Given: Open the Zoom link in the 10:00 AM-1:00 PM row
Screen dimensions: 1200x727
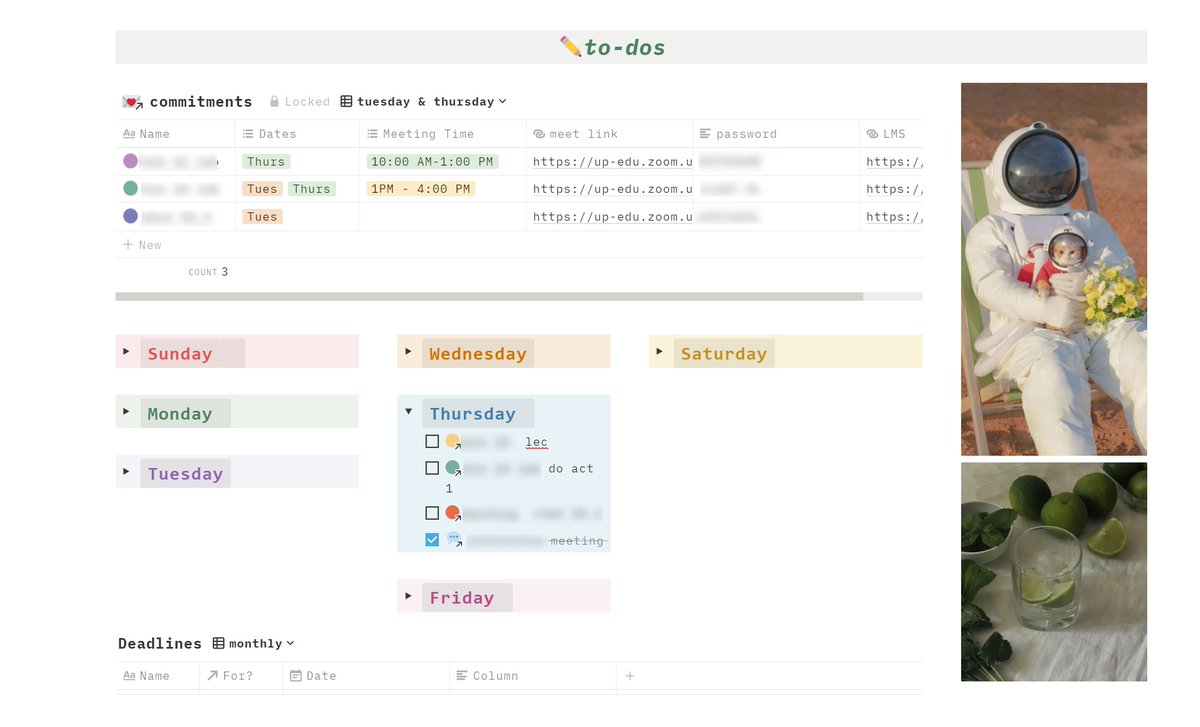Looking at the screenshot, I should coord(612,162).
